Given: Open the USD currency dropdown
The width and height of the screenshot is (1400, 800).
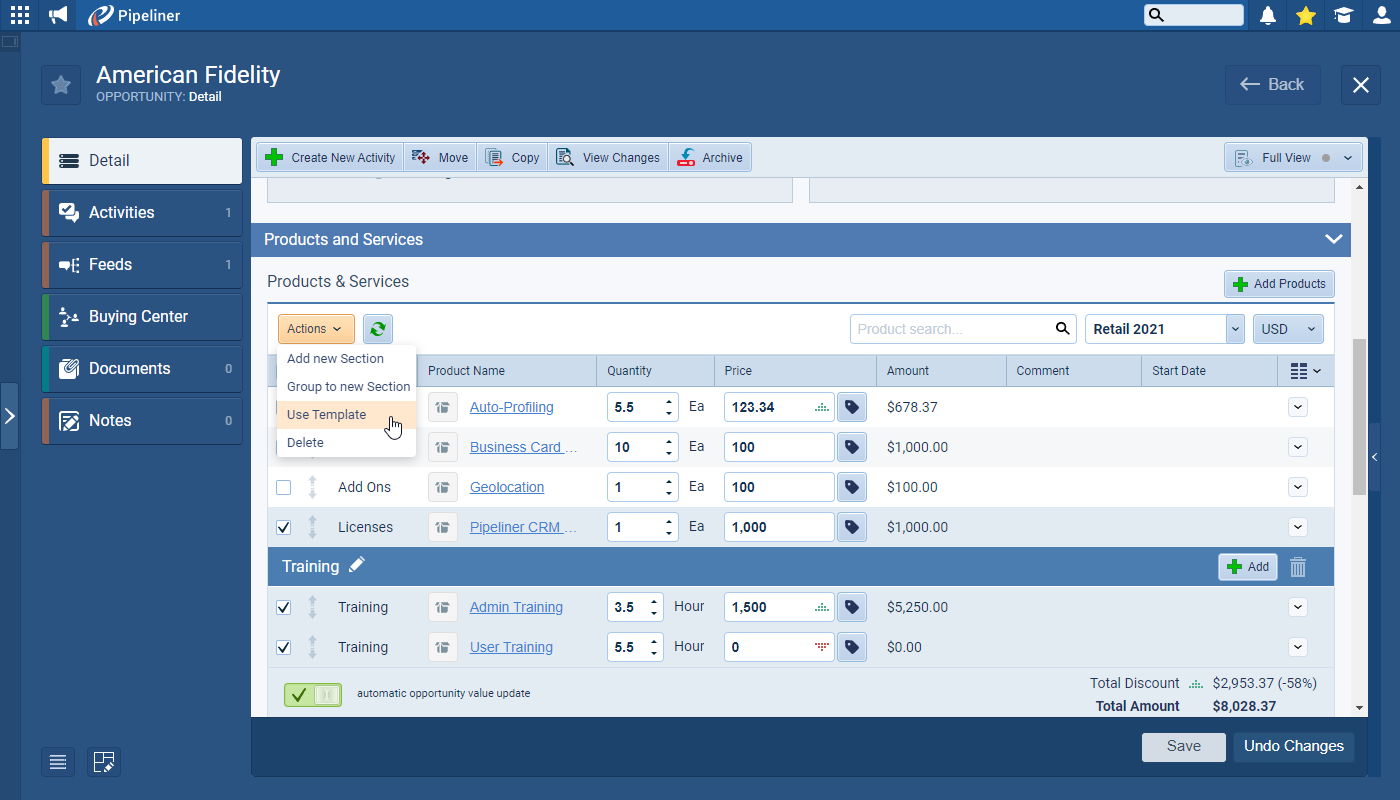Looking at the screenshot, I should pyautogui.click(x=1288, y=329).
